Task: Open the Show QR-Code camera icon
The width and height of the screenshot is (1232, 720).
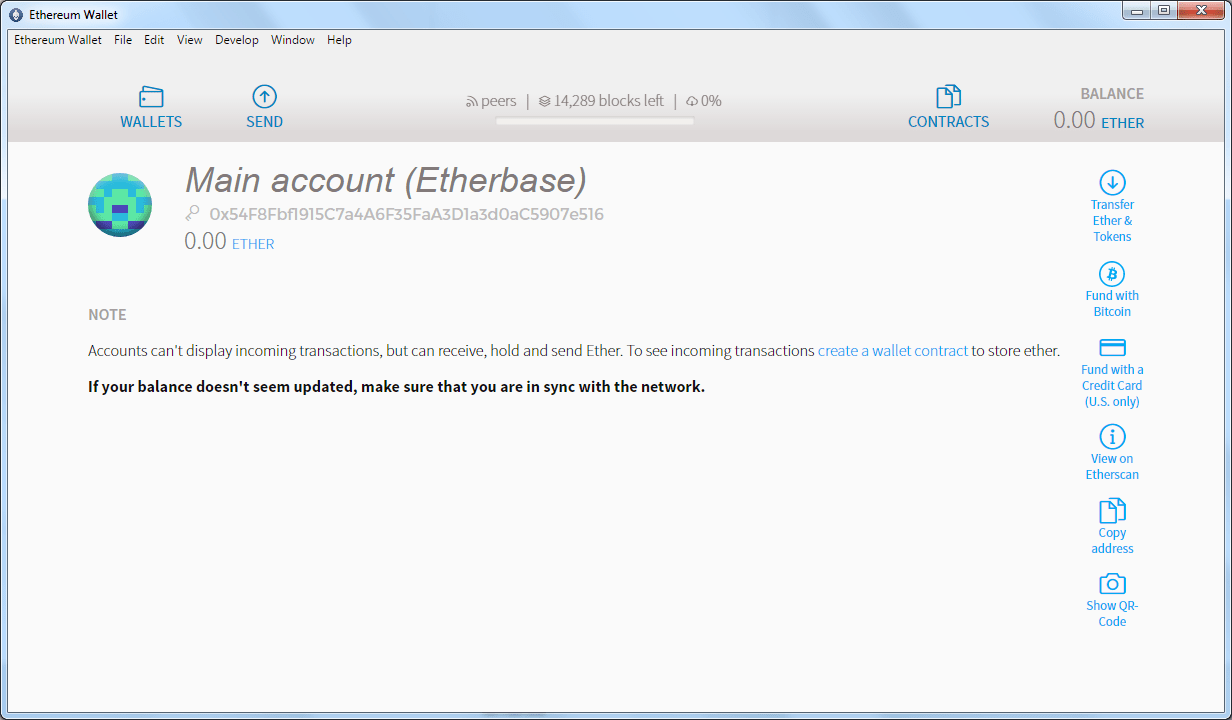Action: pos(1112,584)
